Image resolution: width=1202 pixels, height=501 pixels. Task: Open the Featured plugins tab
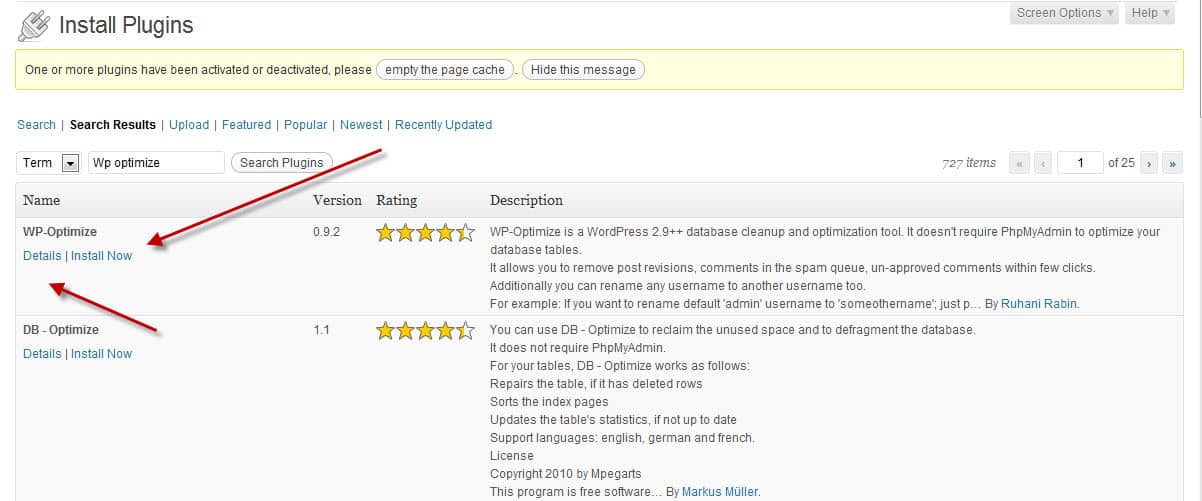click(246, 125)
